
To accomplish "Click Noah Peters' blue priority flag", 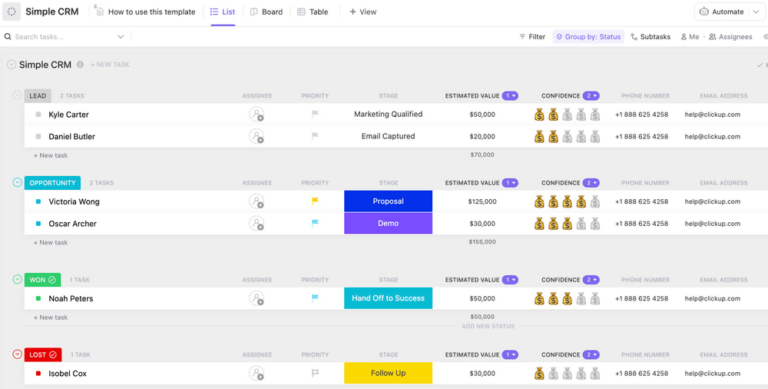I will pos(315,298).
